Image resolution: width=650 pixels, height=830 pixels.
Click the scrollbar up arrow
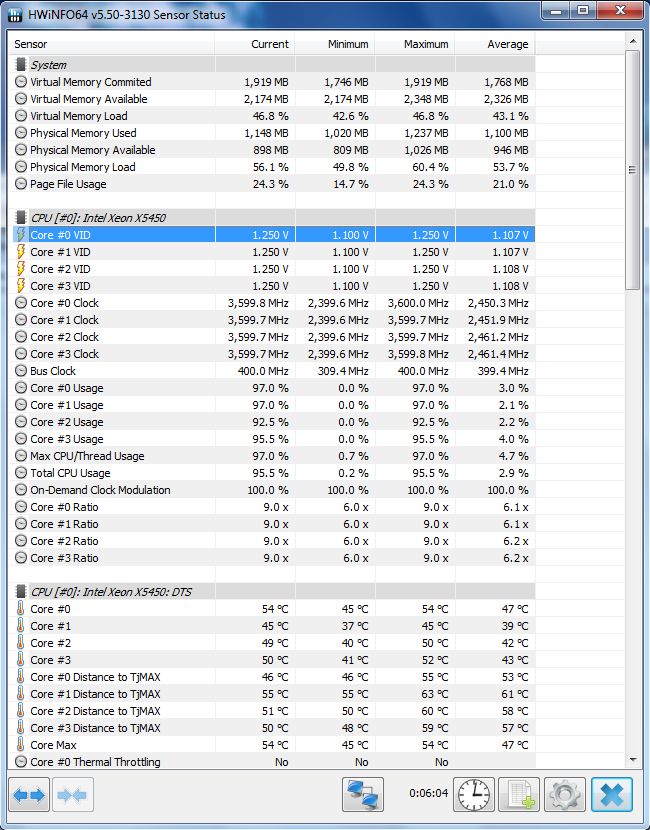[632, 41]
